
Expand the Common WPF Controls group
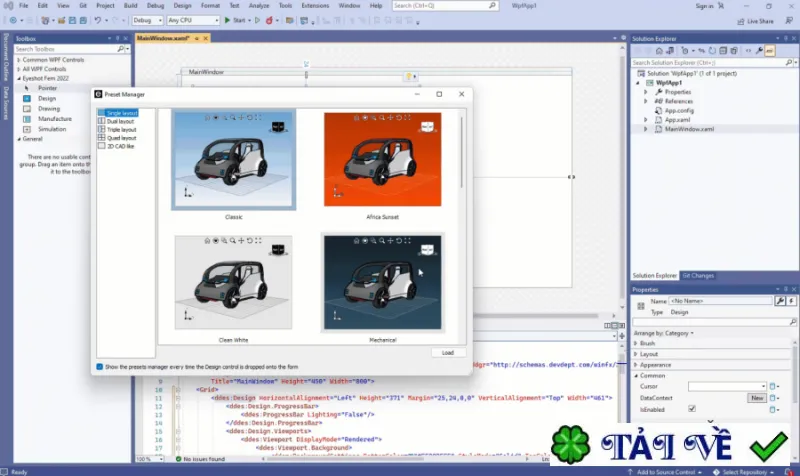(19, 60)
